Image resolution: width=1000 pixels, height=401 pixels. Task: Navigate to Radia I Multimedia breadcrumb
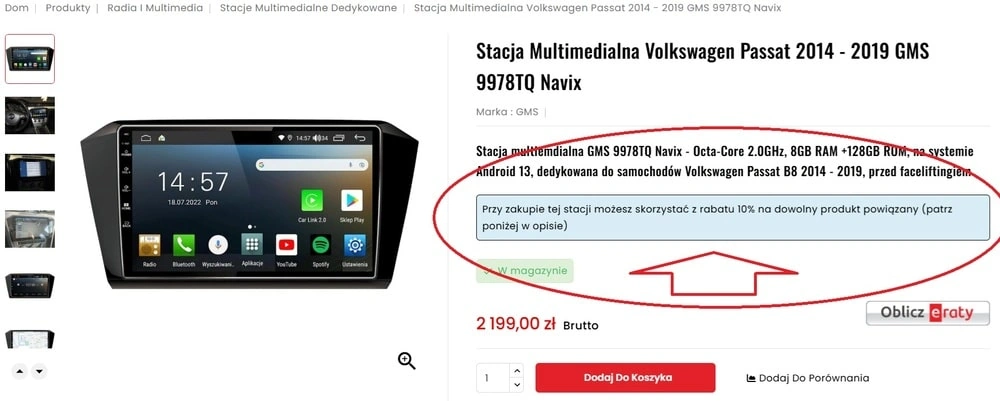(x=155, y=8)
